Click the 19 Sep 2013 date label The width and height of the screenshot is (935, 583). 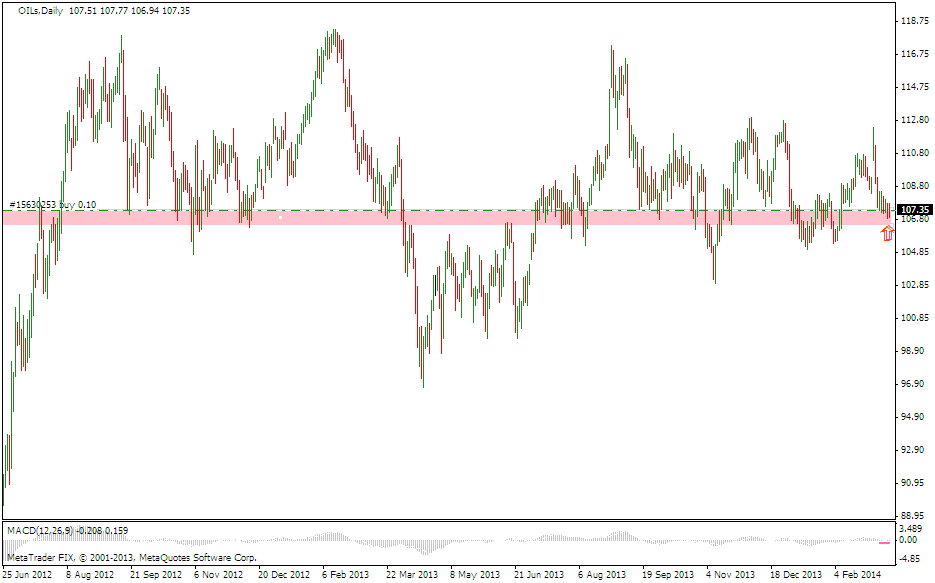coord(667,575)
